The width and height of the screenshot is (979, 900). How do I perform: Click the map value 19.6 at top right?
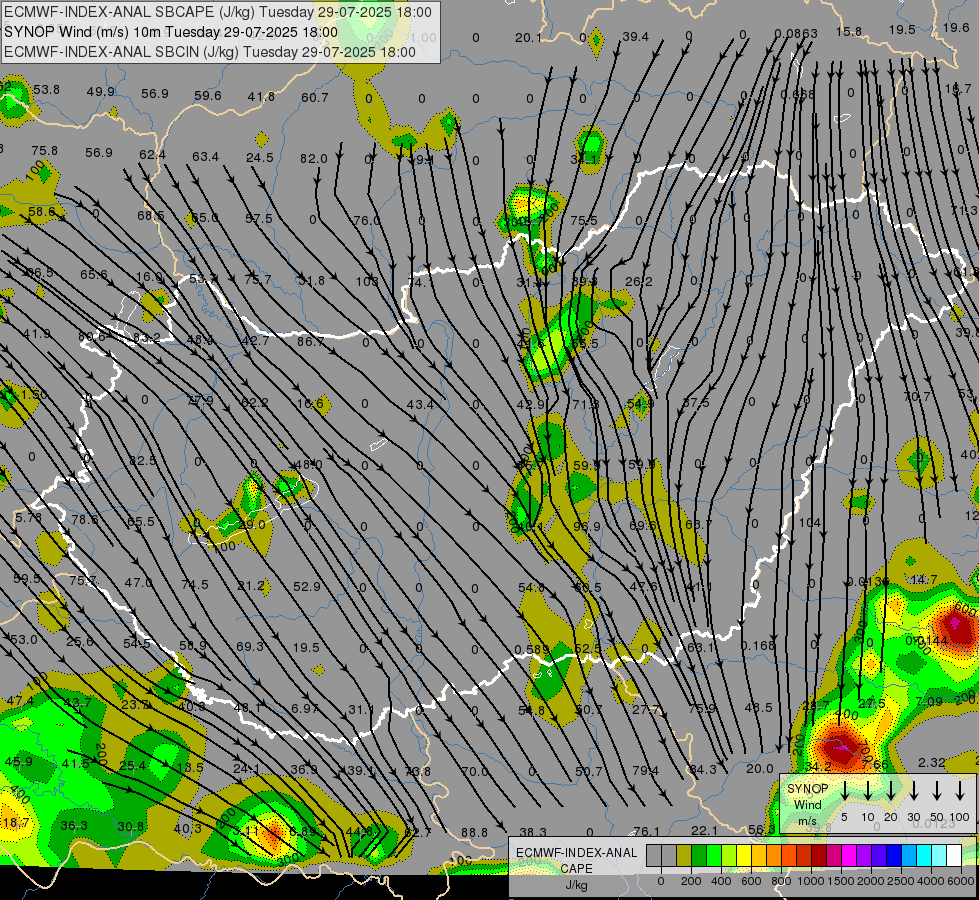pyautogui.click(x=956, y=27)
